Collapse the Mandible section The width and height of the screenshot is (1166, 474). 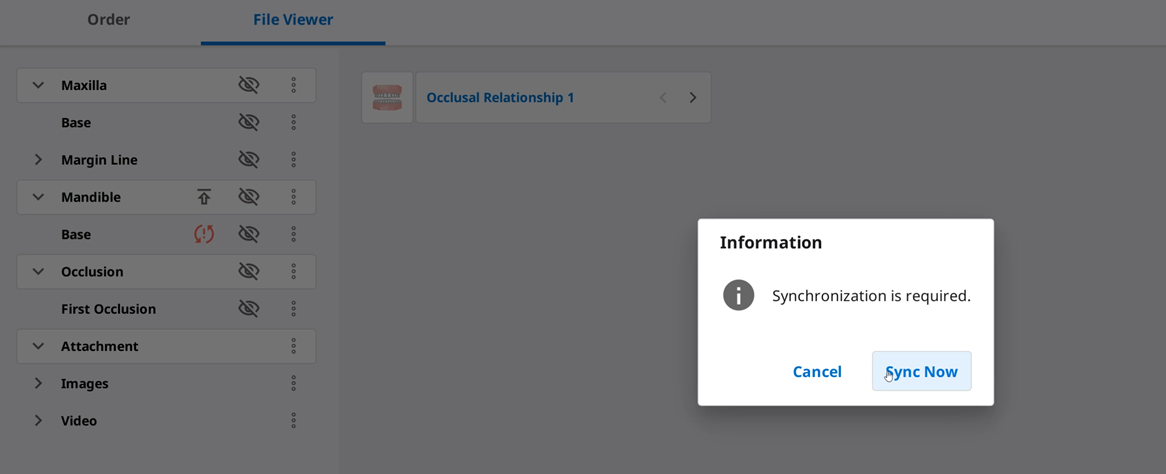coord(39,197)
